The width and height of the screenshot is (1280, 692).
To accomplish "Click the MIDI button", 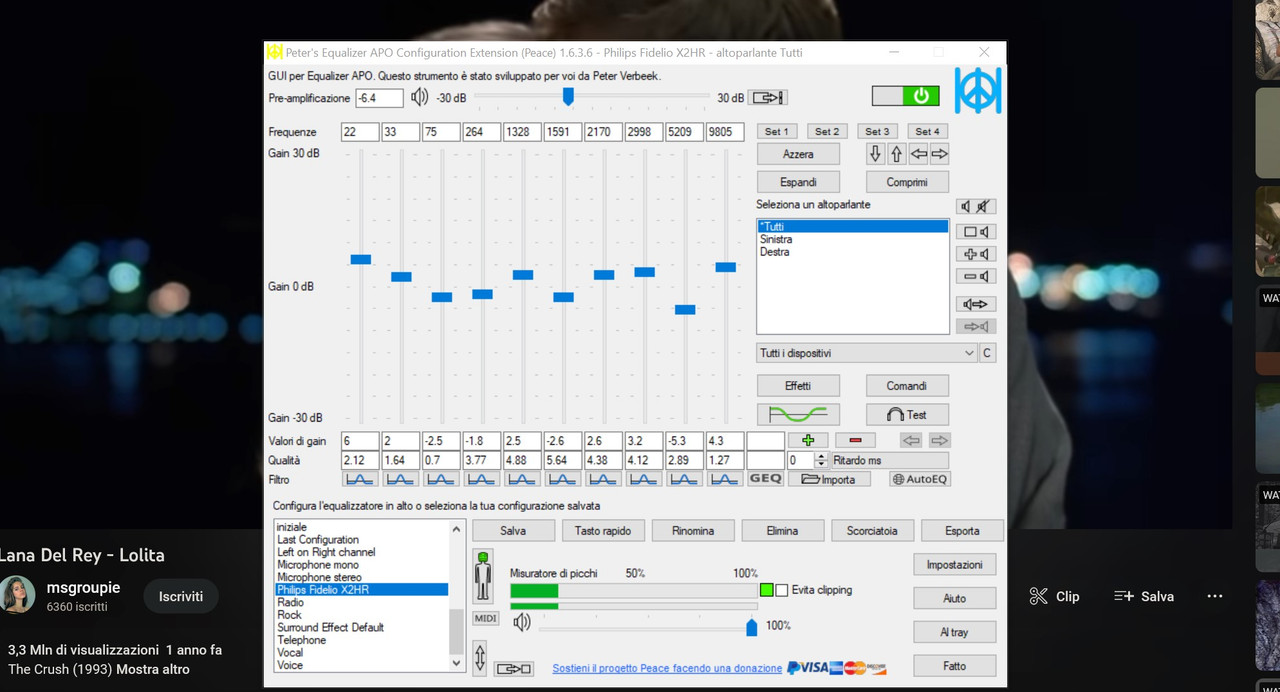I will [486, 619].
